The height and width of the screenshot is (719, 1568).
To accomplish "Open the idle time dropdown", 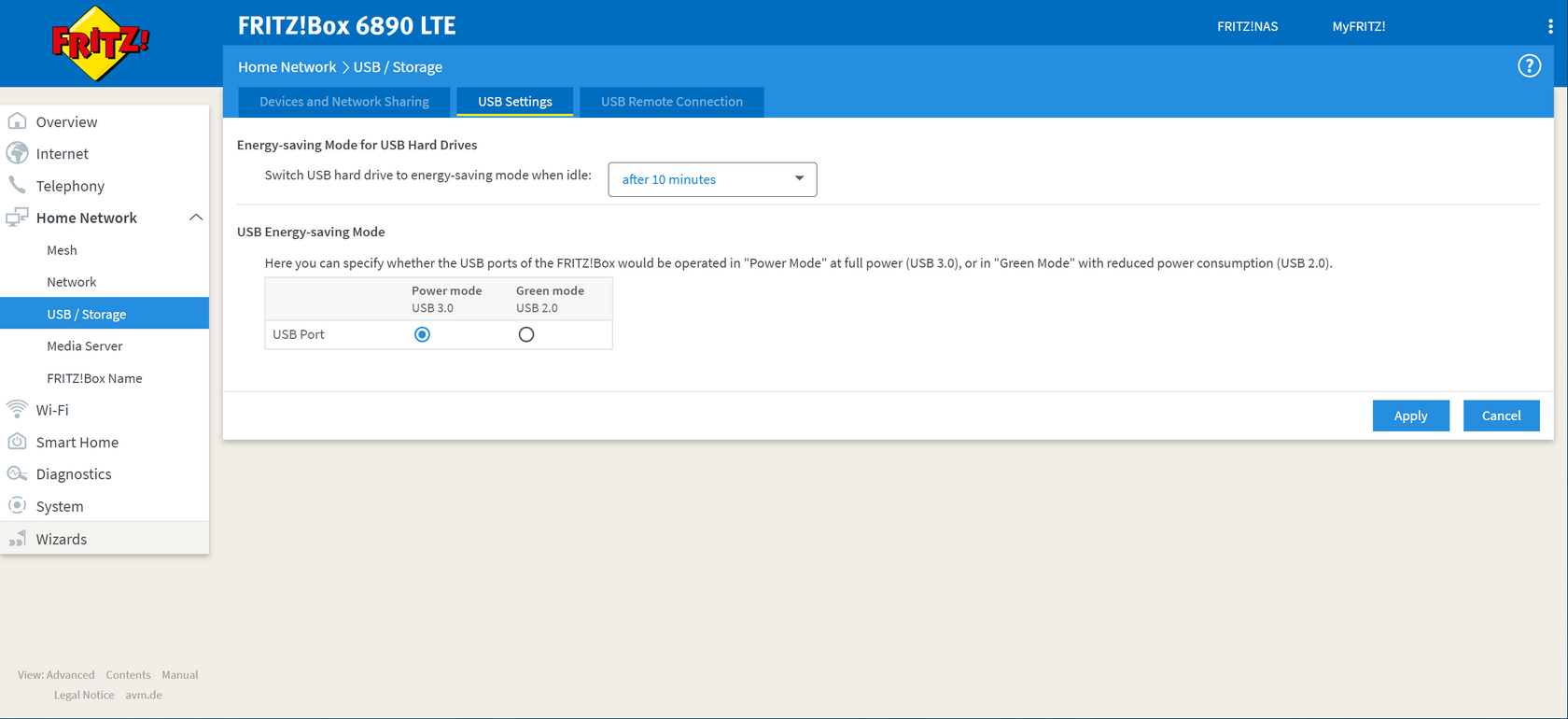I will tap(712, 179).
